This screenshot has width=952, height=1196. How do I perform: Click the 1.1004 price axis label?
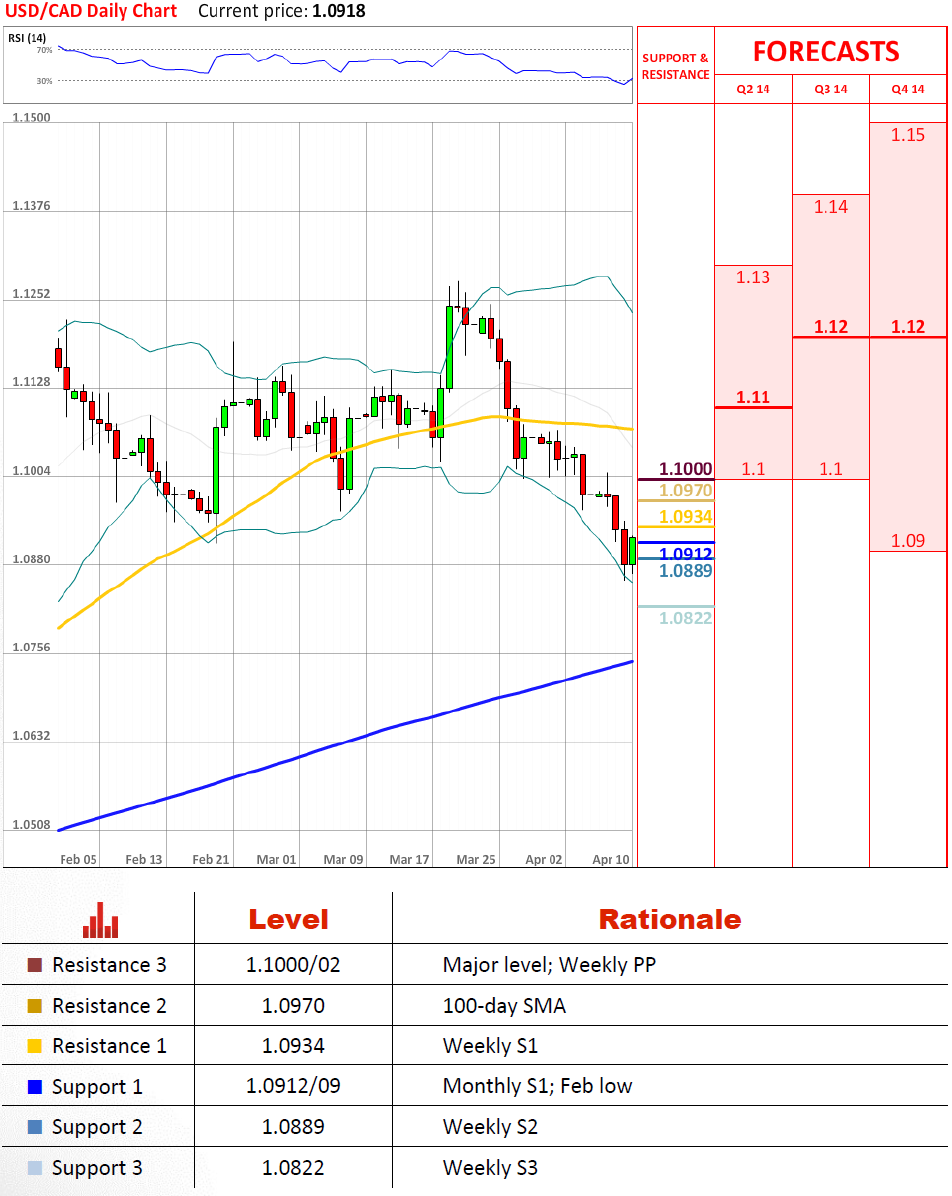31,471
